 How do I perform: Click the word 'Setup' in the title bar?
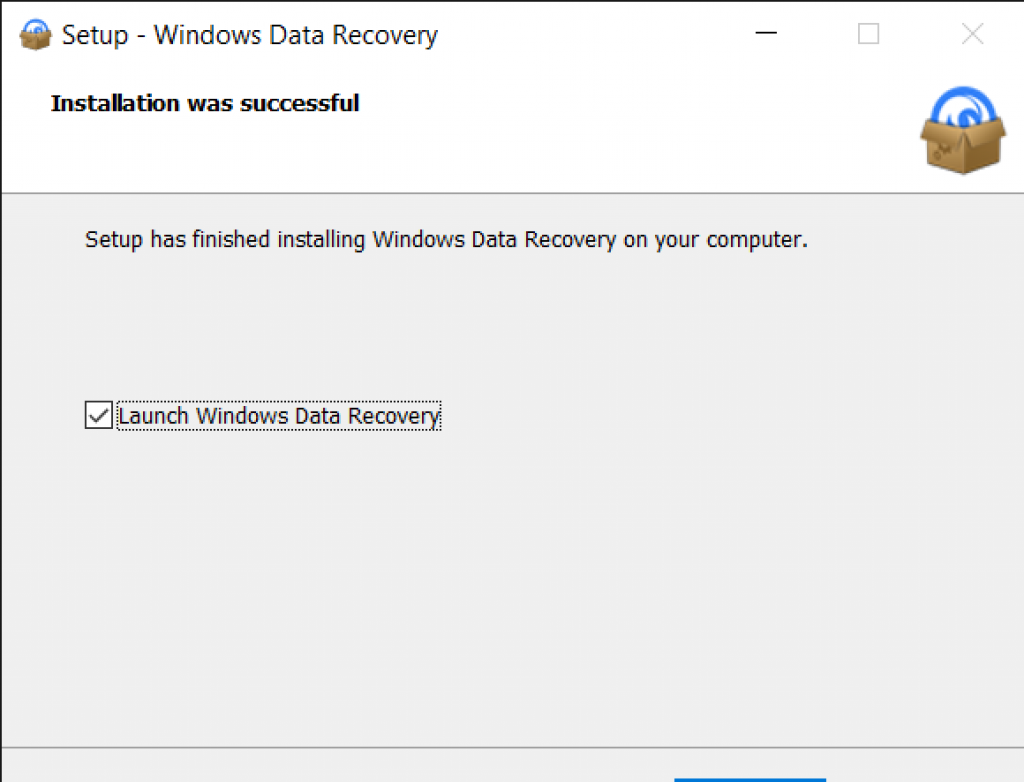pos(95,35)
